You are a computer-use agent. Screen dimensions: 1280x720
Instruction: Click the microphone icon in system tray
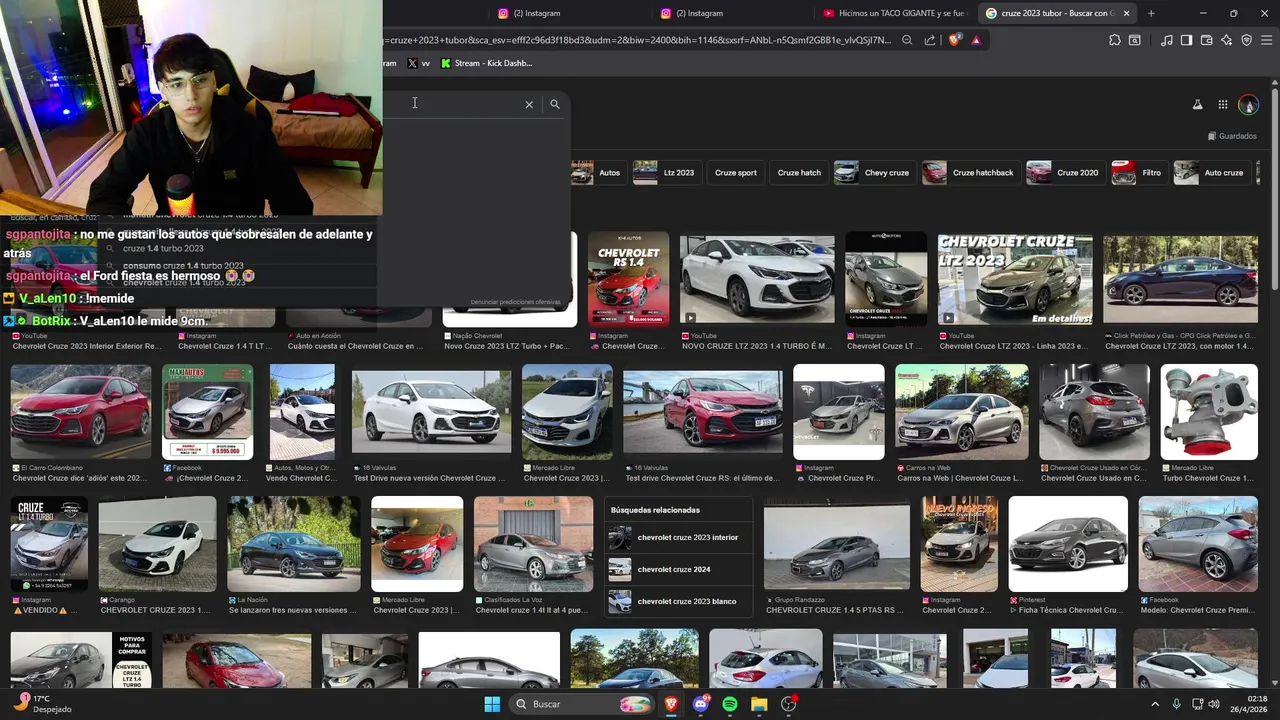[1176, 704]
